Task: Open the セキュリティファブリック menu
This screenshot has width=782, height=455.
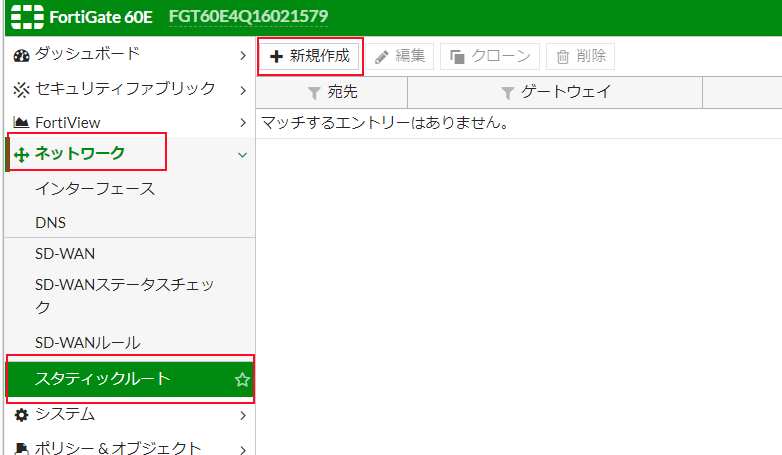Action: pos(130,89)
